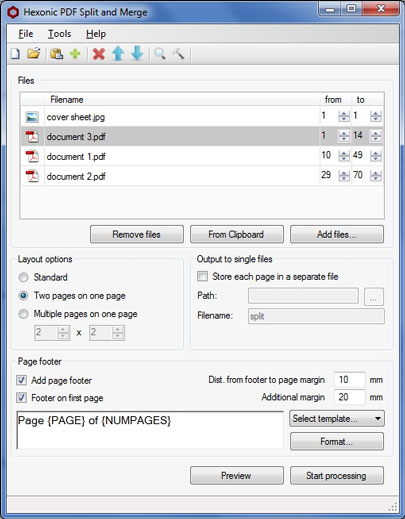The width and height of the screenshot is (405, 519).
Task: Click the red X Remove icon
Action: pyautogui.click(x=99, y=54)
